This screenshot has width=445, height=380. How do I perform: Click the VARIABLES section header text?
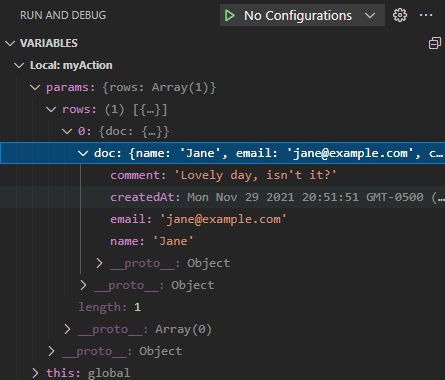tap(49, 43)
